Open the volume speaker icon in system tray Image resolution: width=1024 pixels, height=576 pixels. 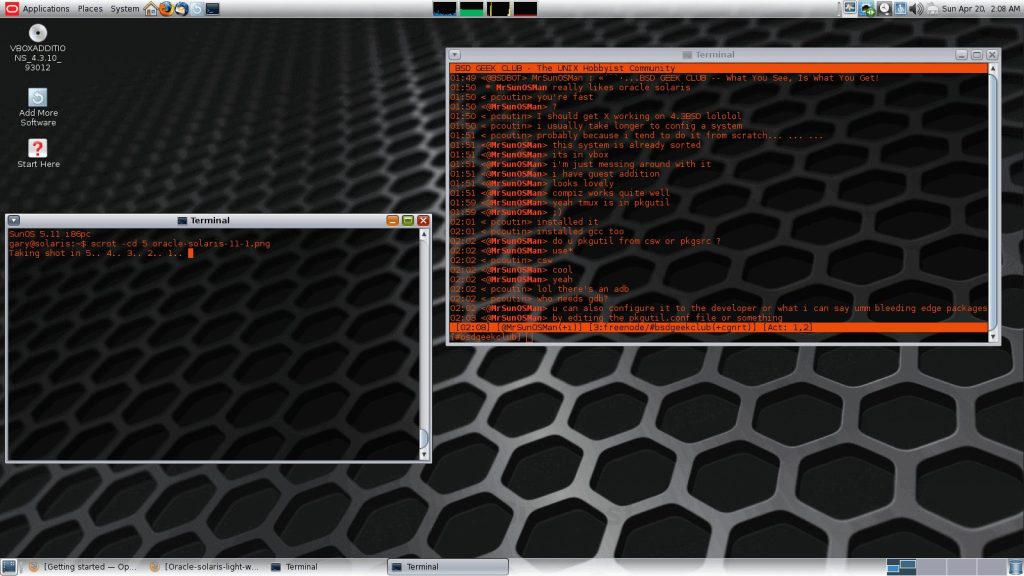[x=917, y=8]
